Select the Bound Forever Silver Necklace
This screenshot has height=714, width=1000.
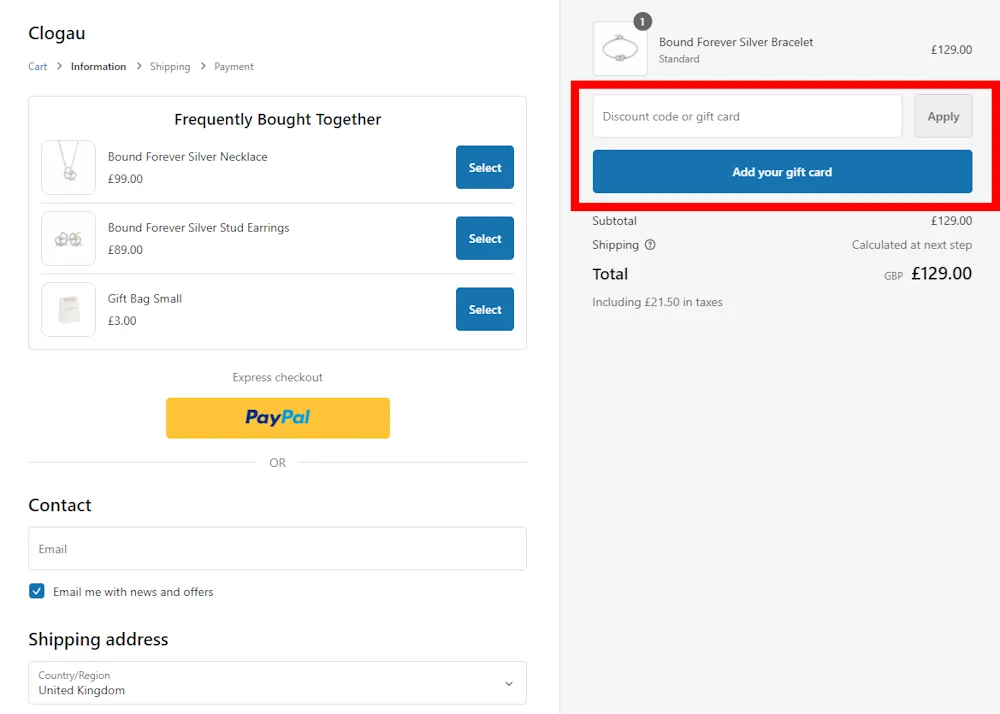click(485, 168)
